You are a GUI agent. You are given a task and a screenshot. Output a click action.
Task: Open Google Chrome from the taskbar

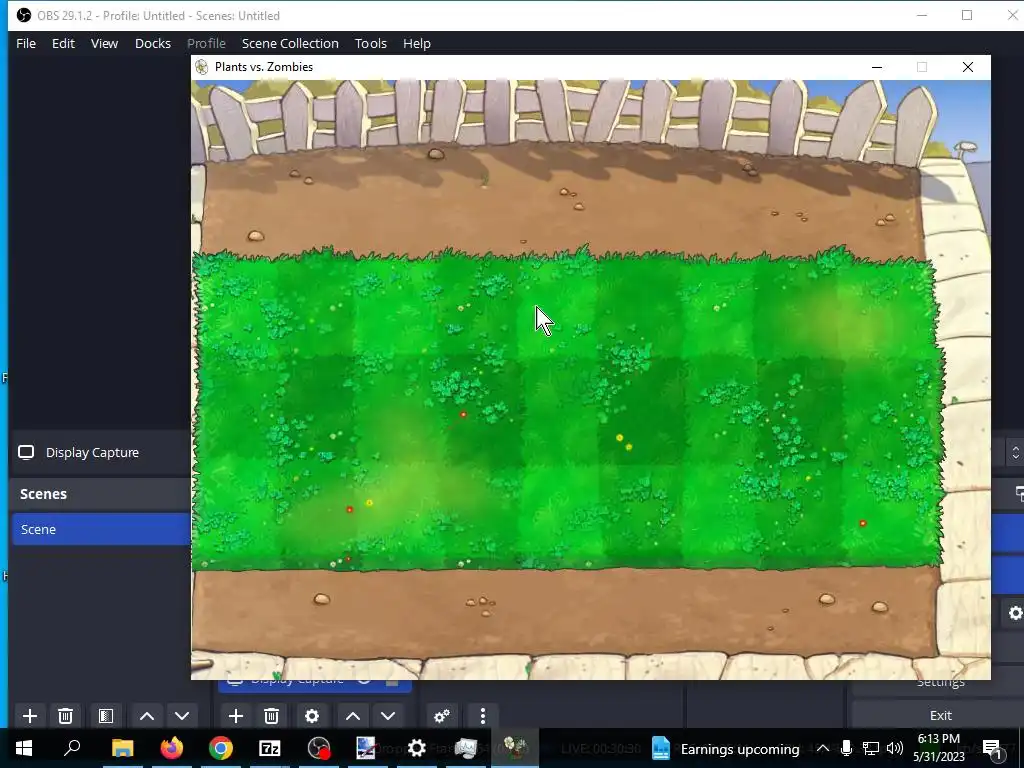click(221, 748)
